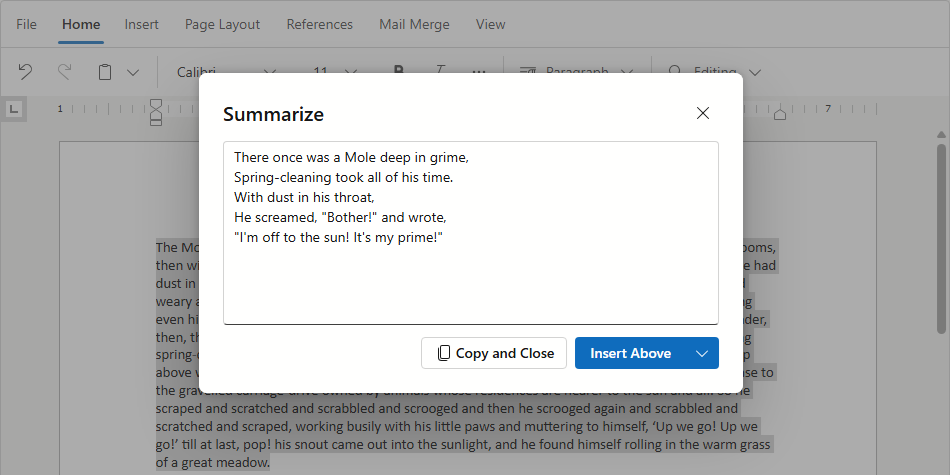Click line 'With dust in his throat,'

[x=305, y=198]
